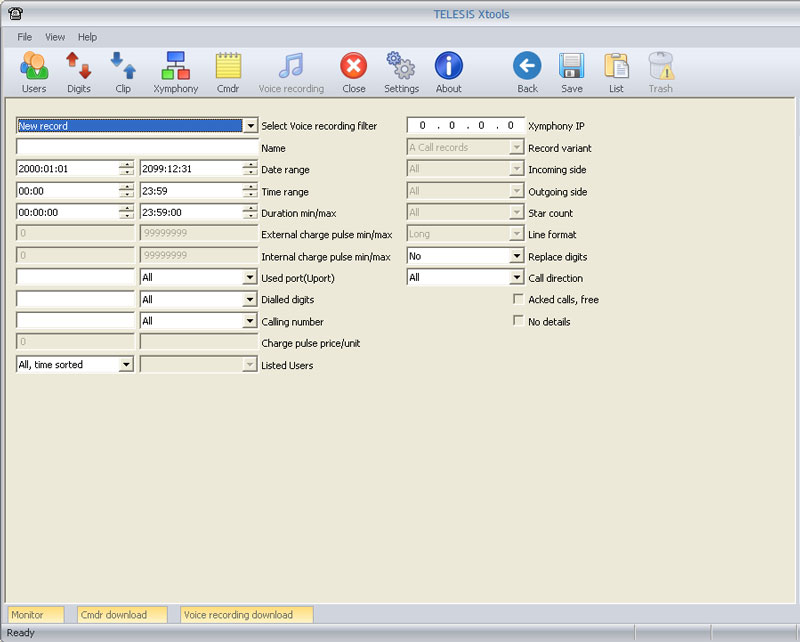800x642 pixels.
Task: Show the About info icon
Action: coord(449,72)
